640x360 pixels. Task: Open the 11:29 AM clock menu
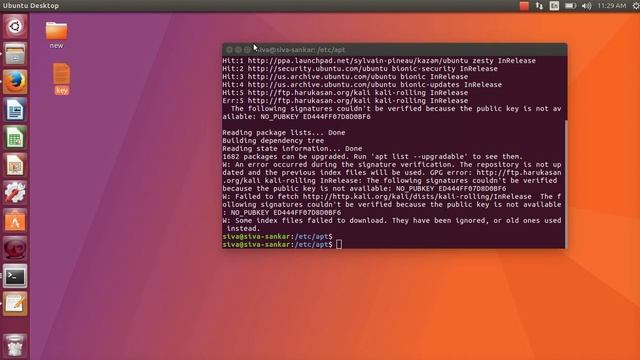[x=611, y=6]
